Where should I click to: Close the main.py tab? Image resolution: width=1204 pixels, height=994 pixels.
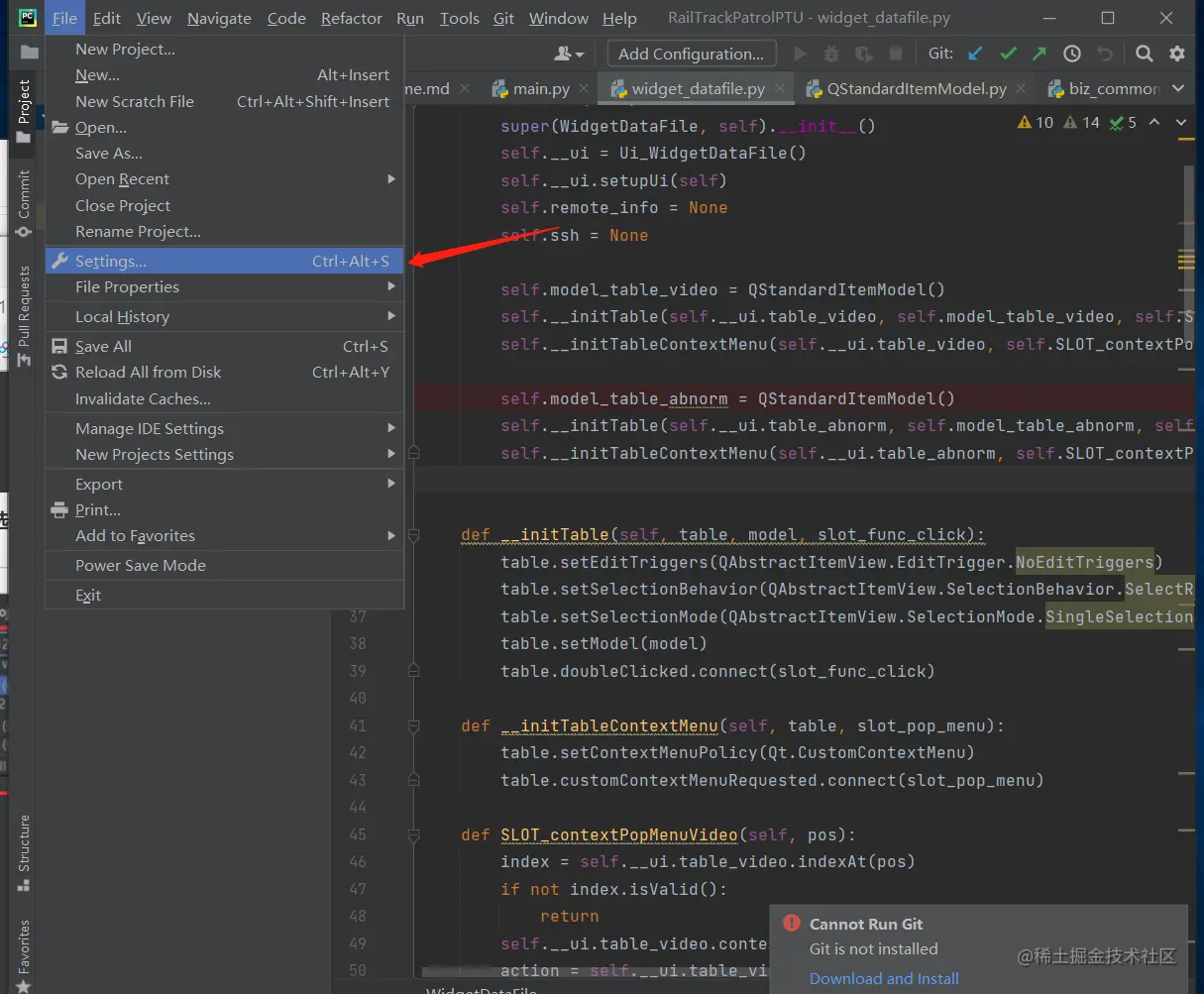pyautogui.click(x=584, y=88)
